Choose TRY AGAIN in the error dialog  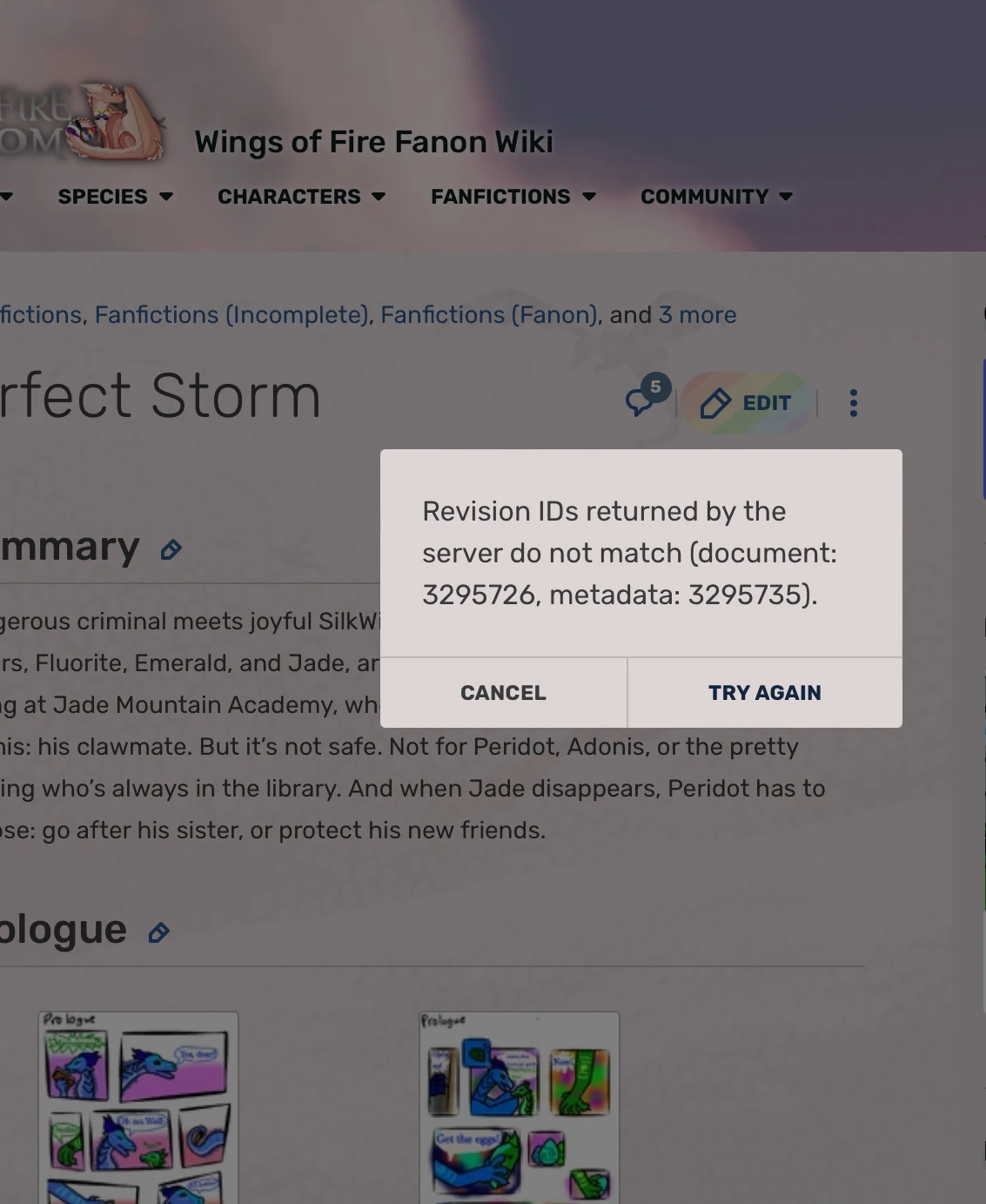(x=765, y=693)
